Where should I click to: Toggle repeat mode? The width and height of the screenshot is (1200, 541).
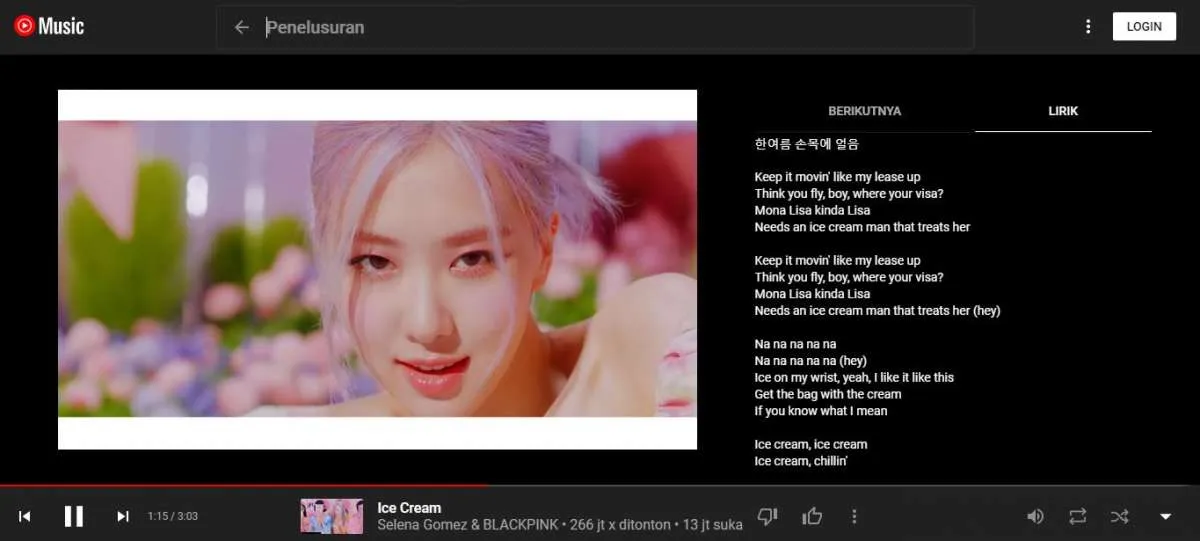click(x=1077, y=516)
